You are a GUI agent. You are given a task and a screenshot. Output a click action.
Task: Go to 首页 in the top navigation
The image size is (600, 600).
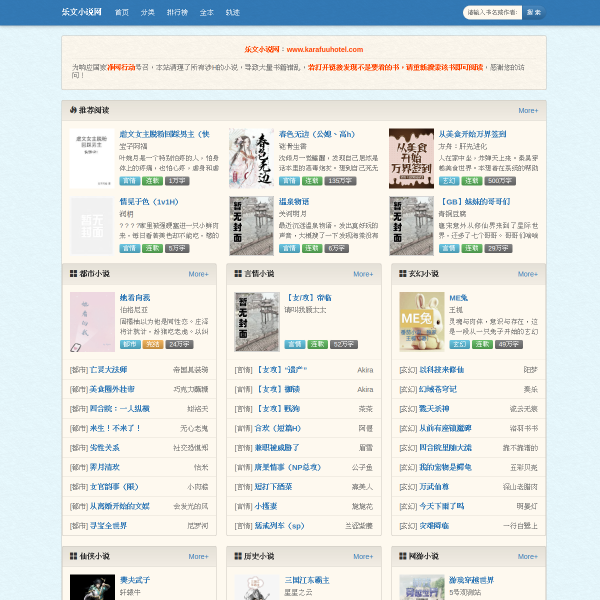(x=122, y=13)
